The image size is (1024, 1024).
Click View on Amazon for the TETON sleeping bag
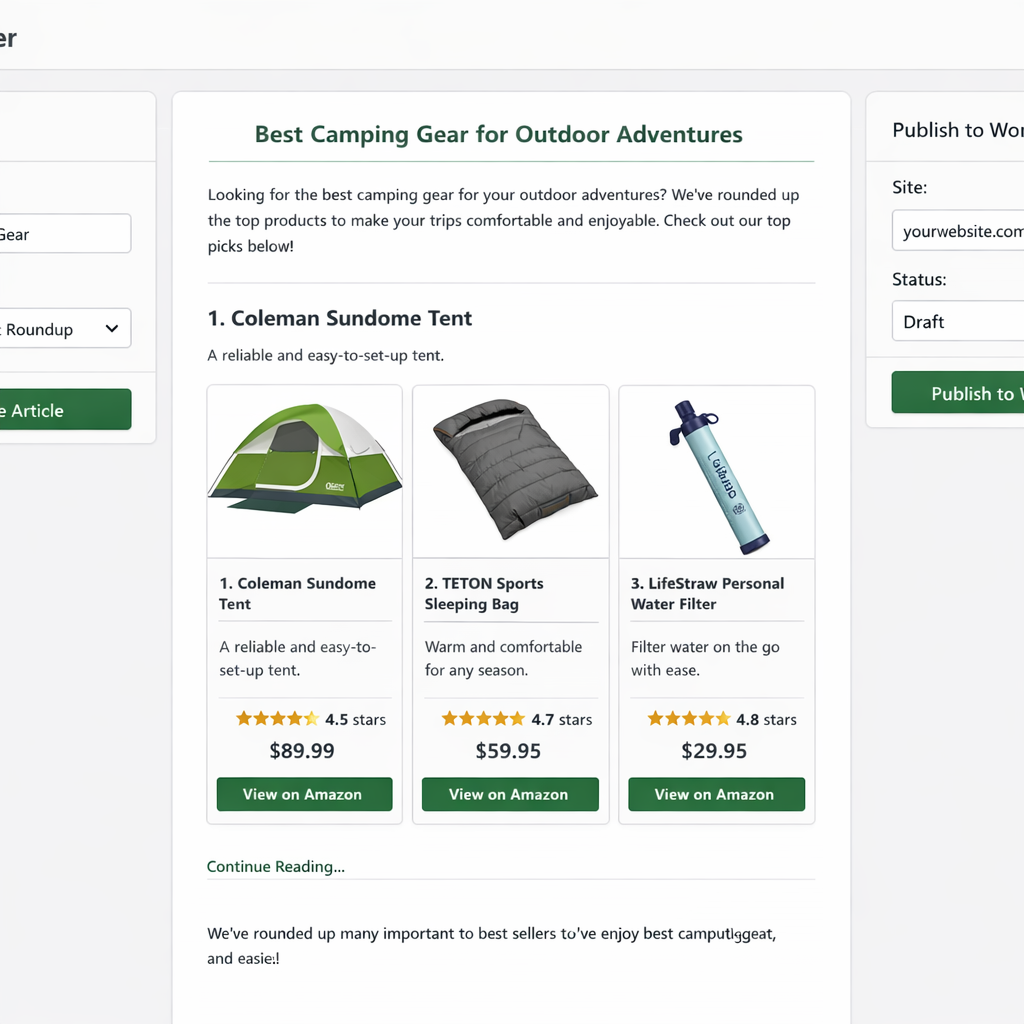(x=510, y=794)
